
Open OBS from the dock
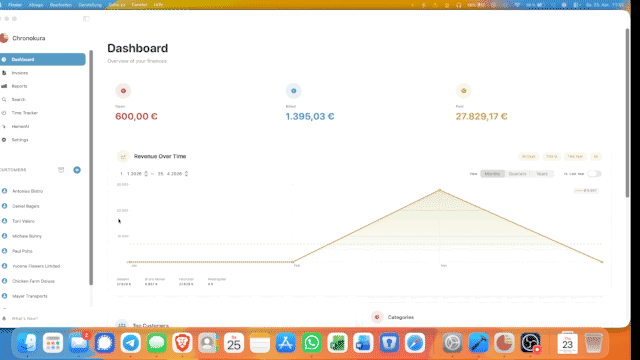tap(530, 343)
